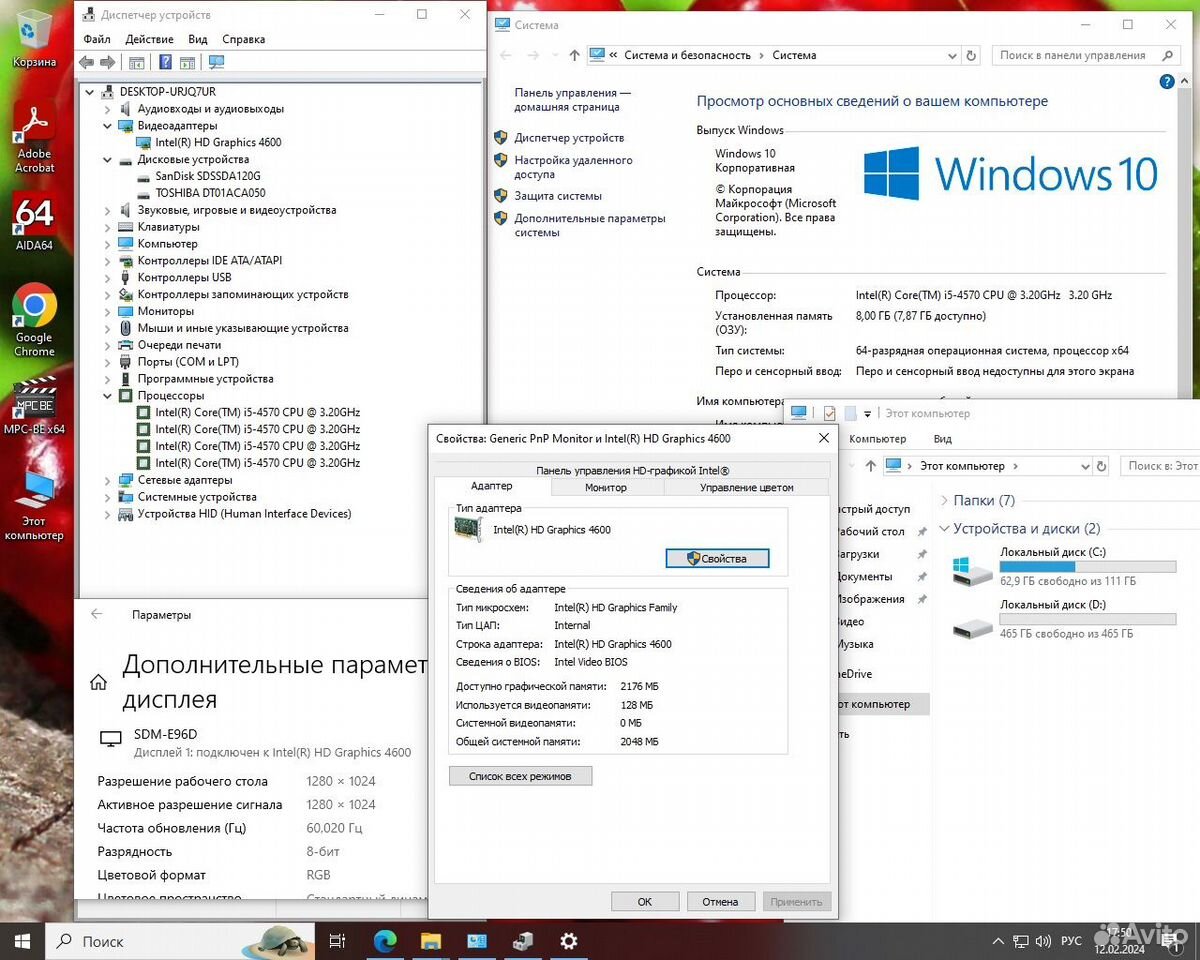The image size is (1200, 960).
Task: Click Up arrow in the Explorer window
Action: [869, 466]
